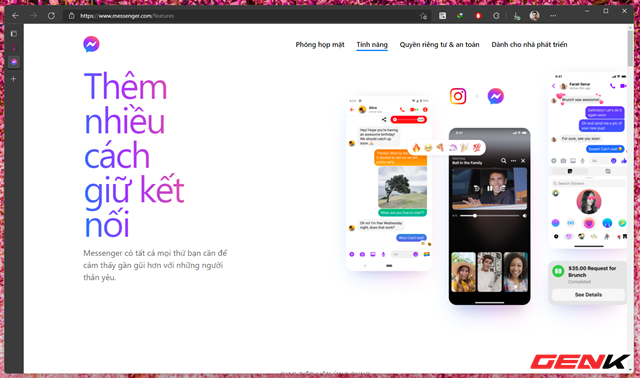Add a new tab with the plus
The height and width of the screenshot is (378, 640).
point(13,78)
